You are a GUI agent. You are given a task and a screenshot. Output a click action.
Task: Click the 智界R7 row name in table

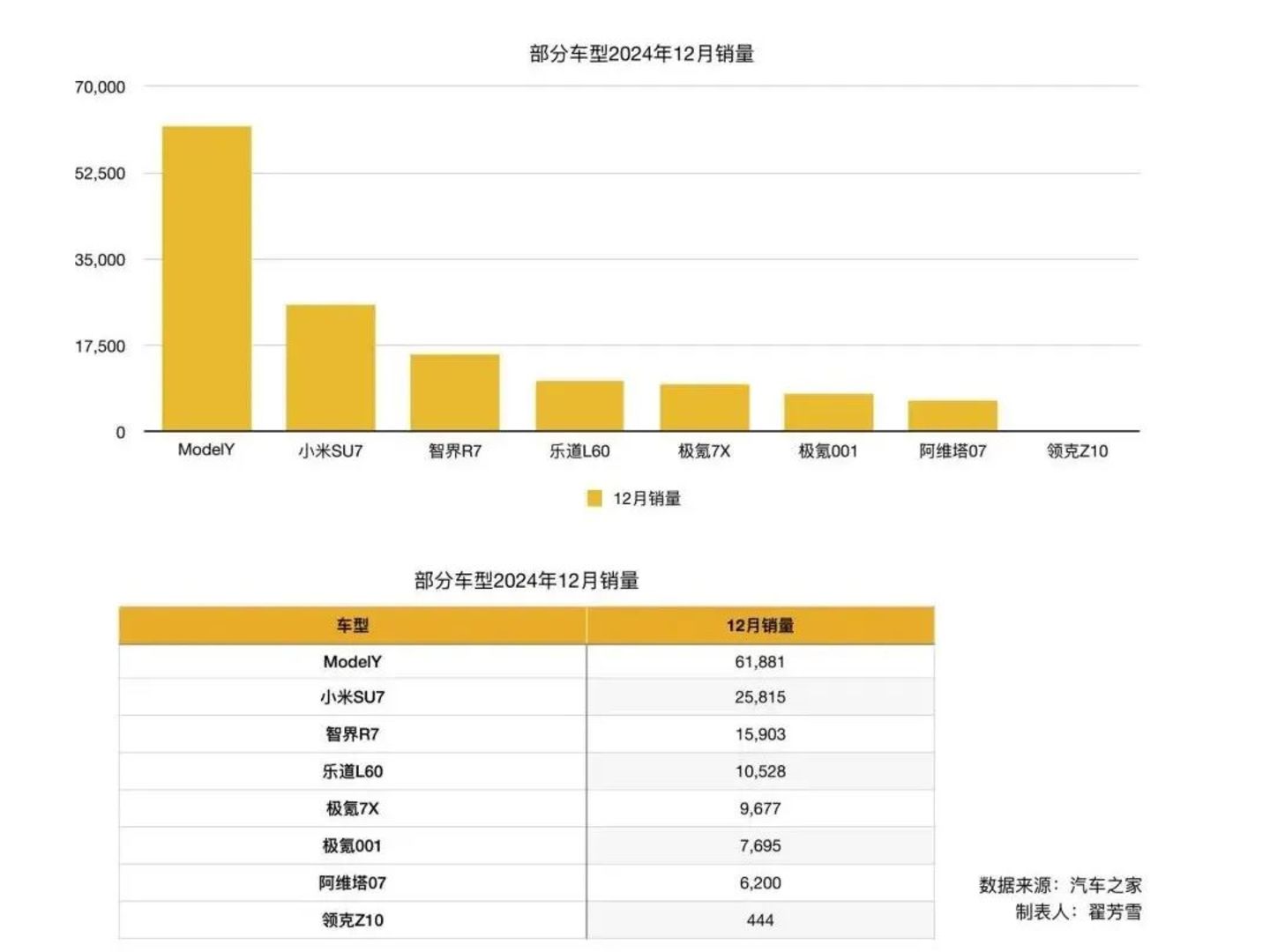click(352, 734)
